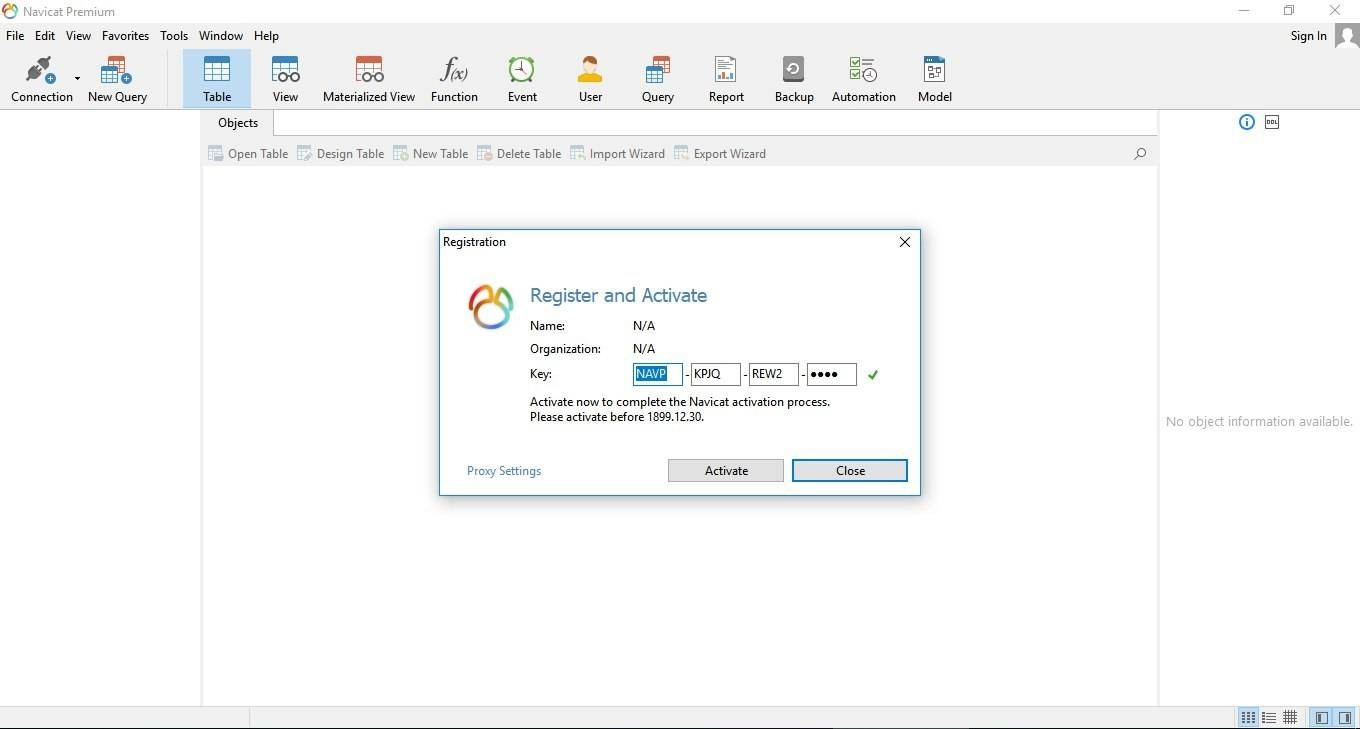Click the Activate button

(x=726, y=471)
